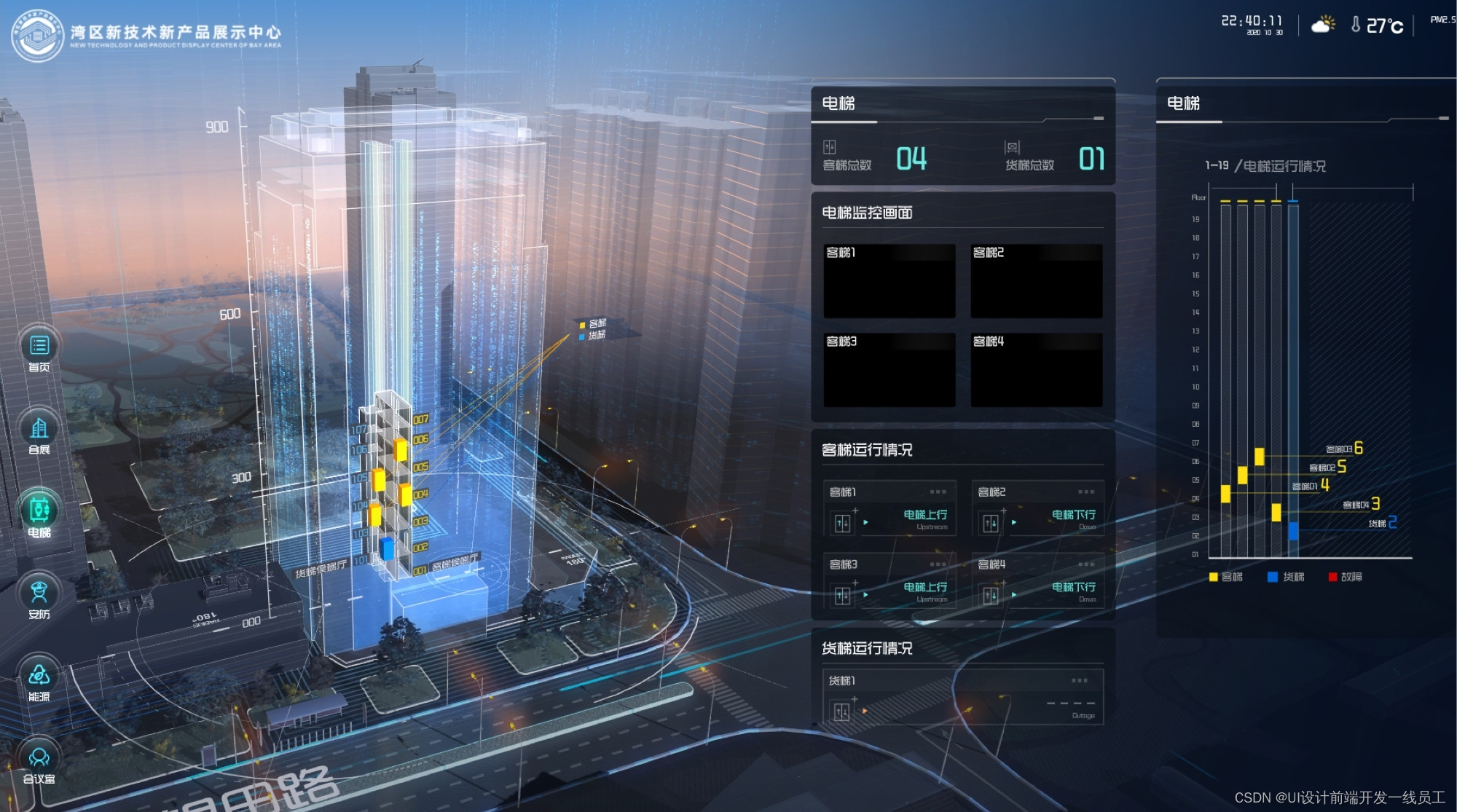Open the 安防 security sidebar icon
This screenshot has width=1457, height=812.
[x=39, y=592]
